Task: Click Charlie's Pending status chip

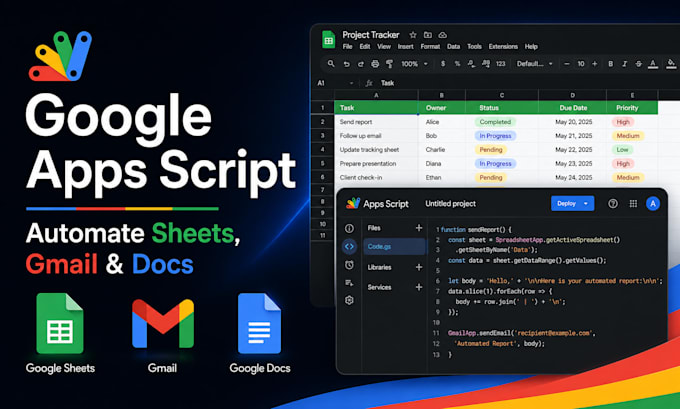Action: click(x=490, y=150)
